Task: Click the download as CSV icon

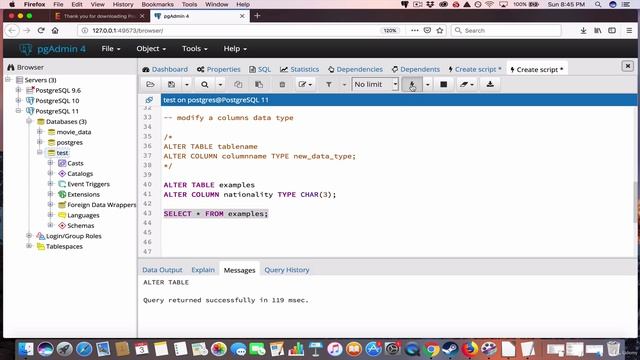Action: coord(490,84)
